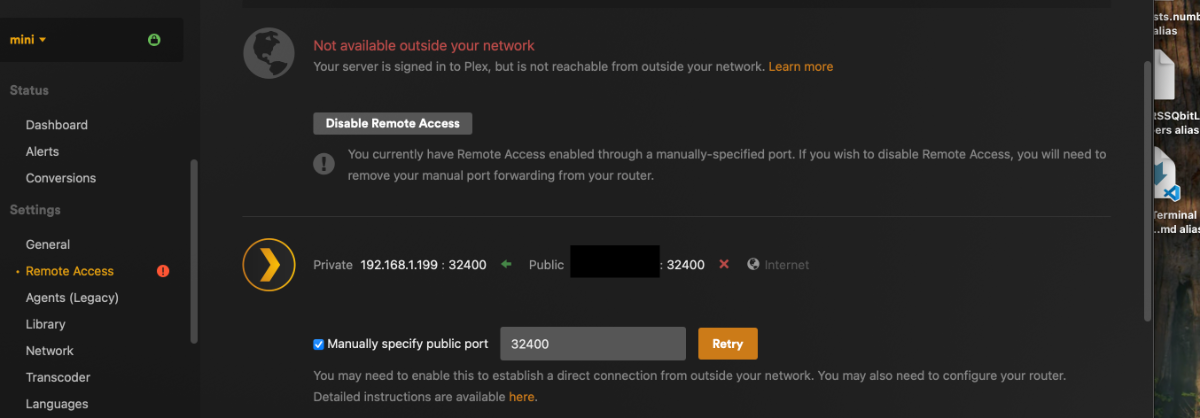Viewport: 1200px width, 418px height.
Task: Click the green arrow between Private and Public
Action: click(506, 265)
